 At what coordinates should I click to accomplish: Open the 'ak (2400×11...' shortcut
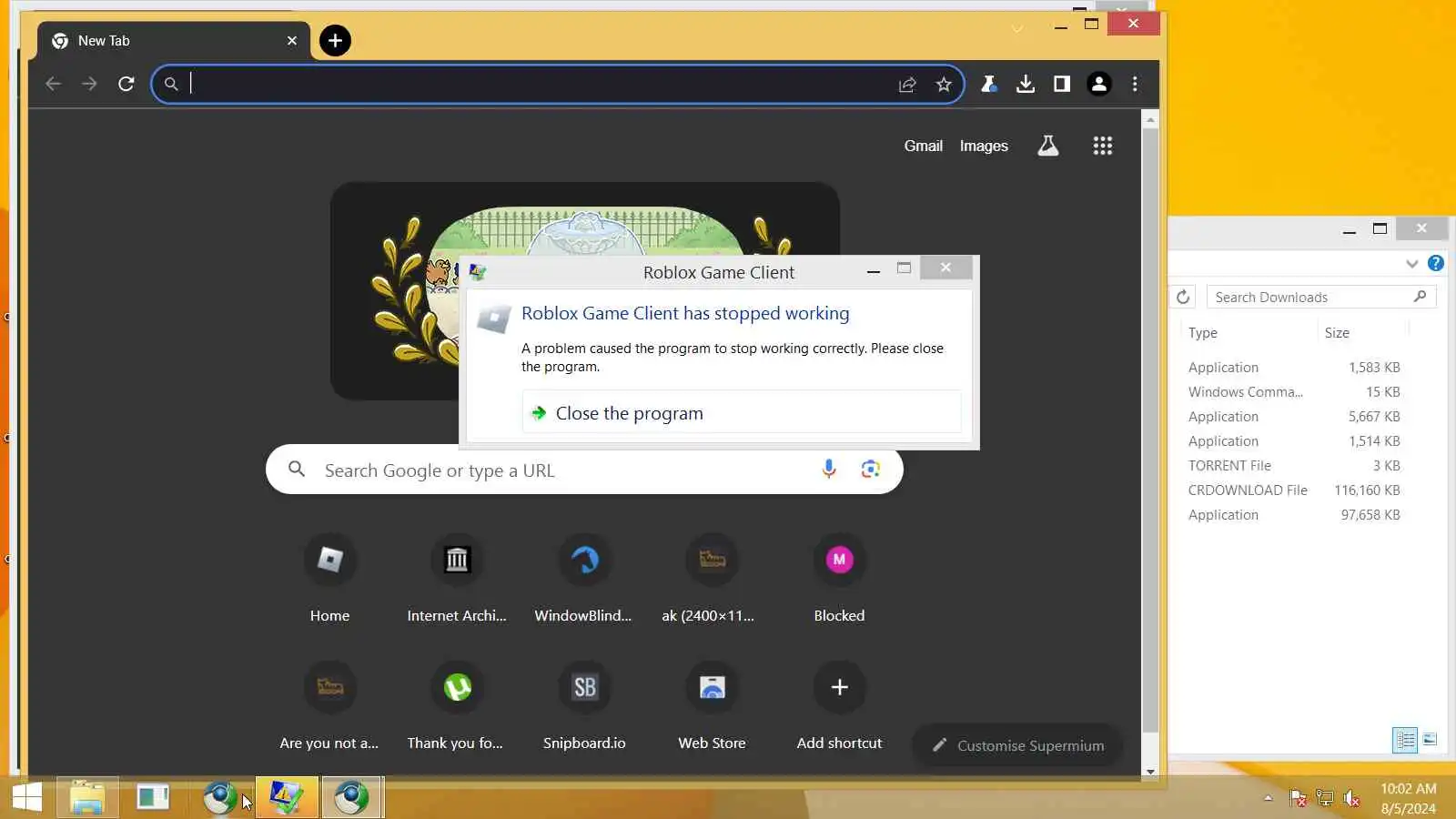[x=709, y=579]
